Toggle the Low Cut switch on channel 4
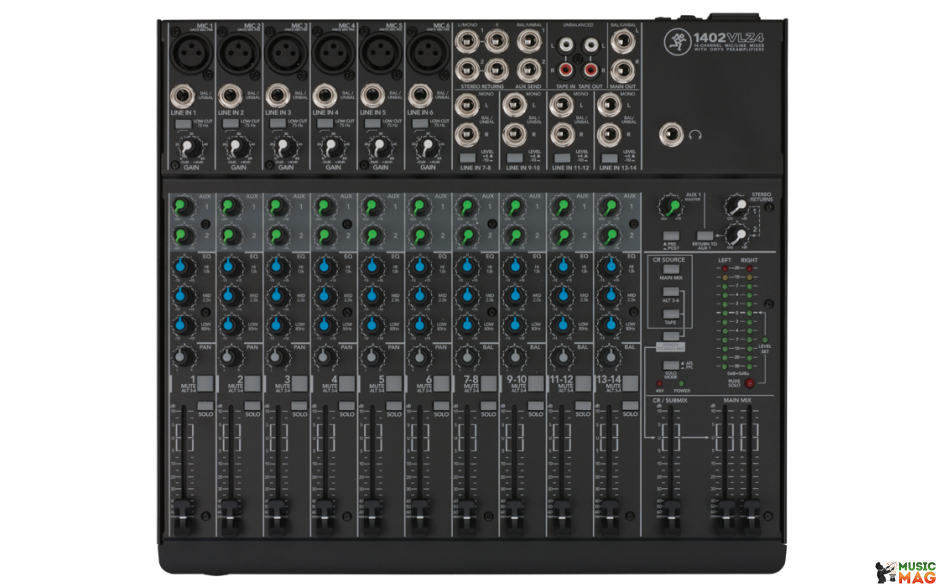The image size is (940, 587). tap(325, 124)
